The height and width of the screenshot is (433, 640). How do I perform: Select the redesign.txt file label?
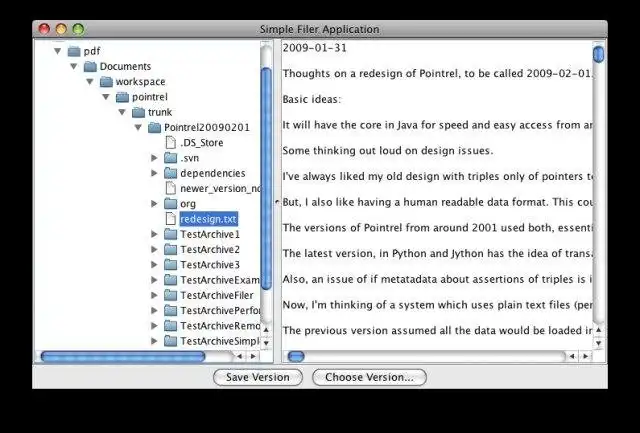[209, 219]
